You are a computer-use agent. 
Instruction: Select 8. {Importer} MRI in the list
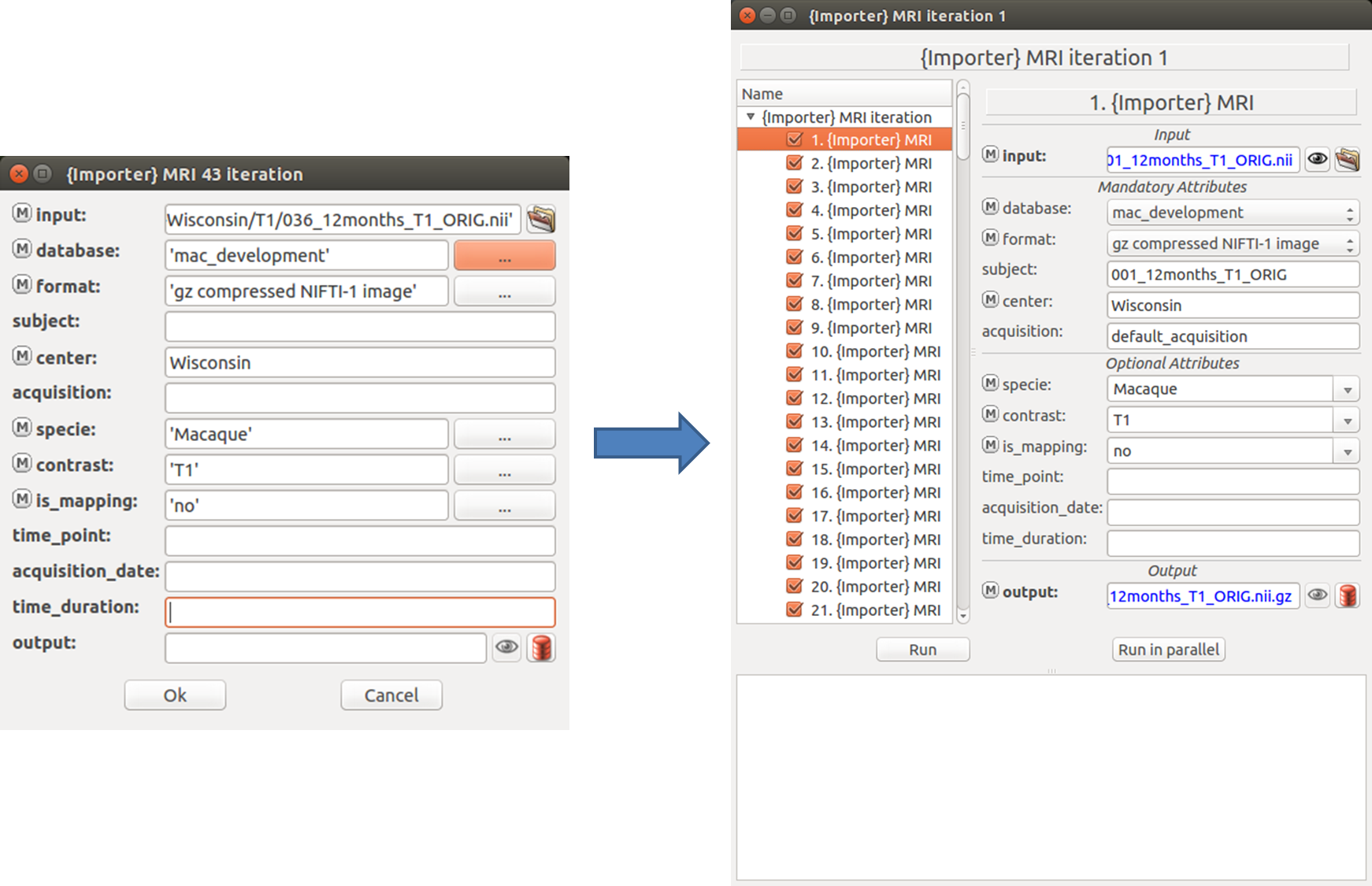click(x=871, y=305)
